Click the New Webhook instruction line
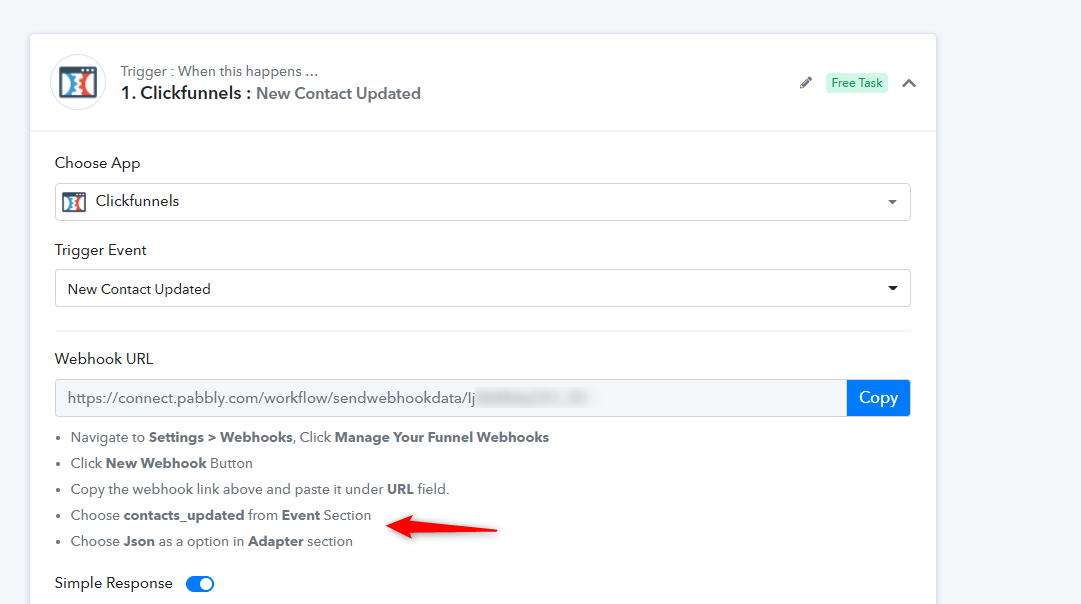The width and height of the screenshot is (1081, 604). point(161,463)
